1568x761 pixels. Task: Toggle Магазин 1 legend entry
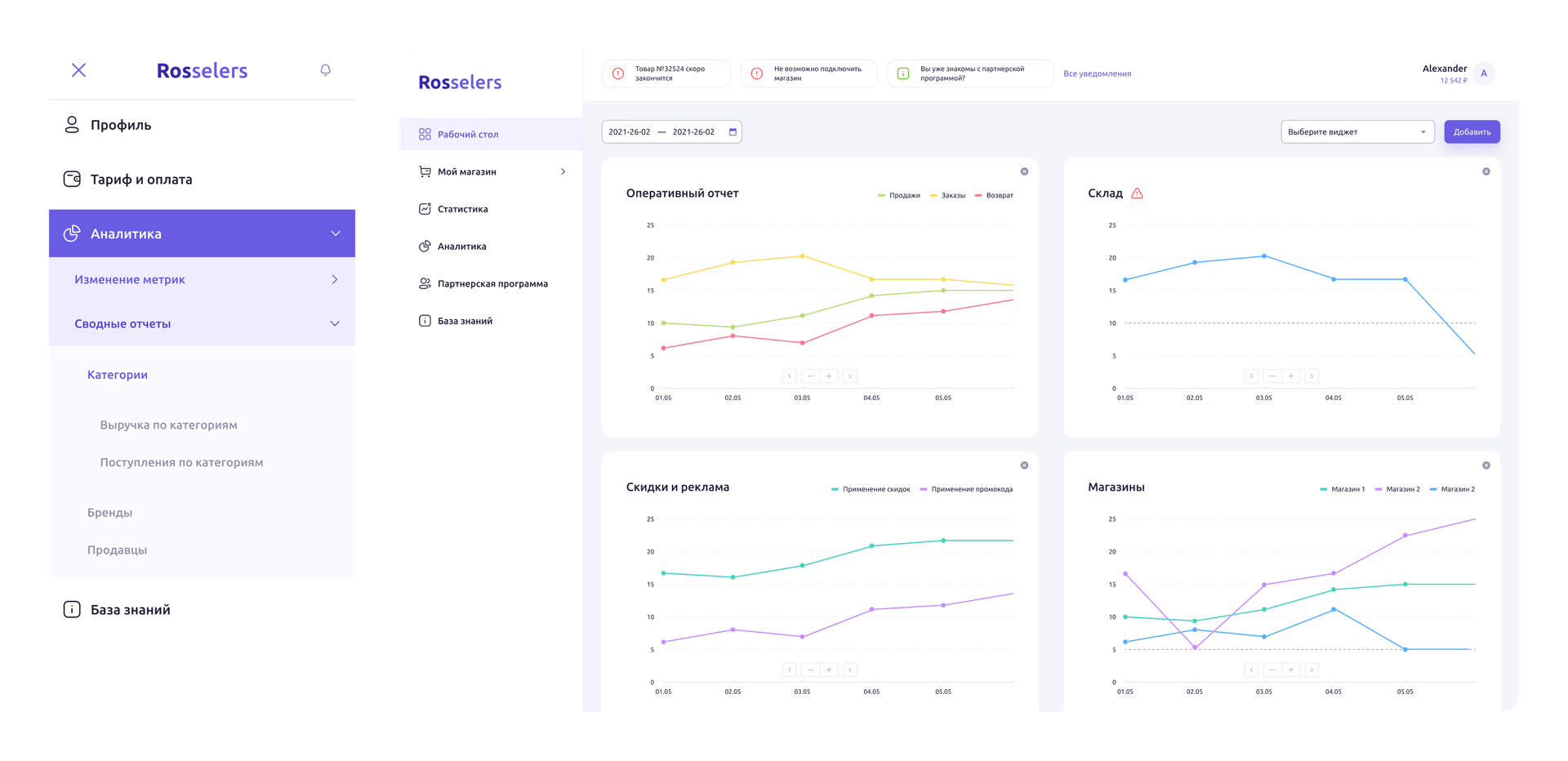click(x=1342, y=490)
